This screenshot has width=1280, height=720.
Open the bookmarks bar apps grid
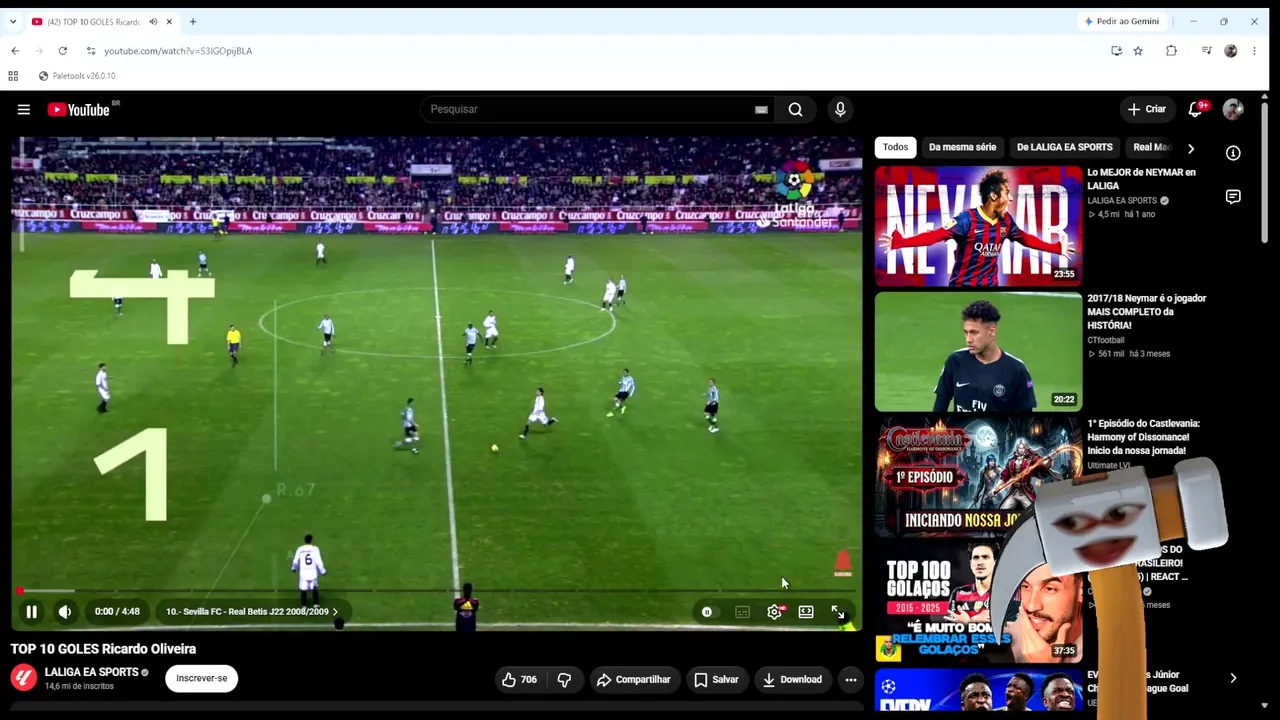pos(13,76)
